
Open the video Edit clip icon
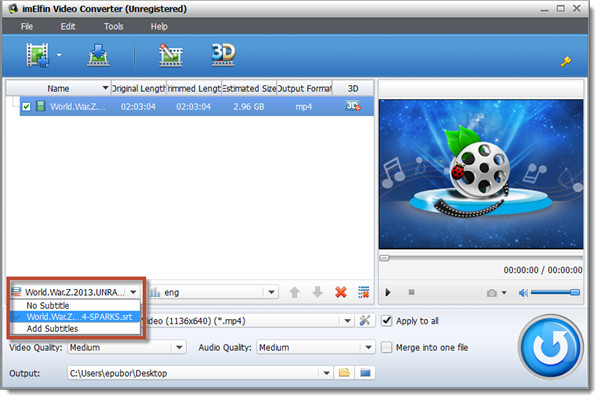(x=170, y=55)
